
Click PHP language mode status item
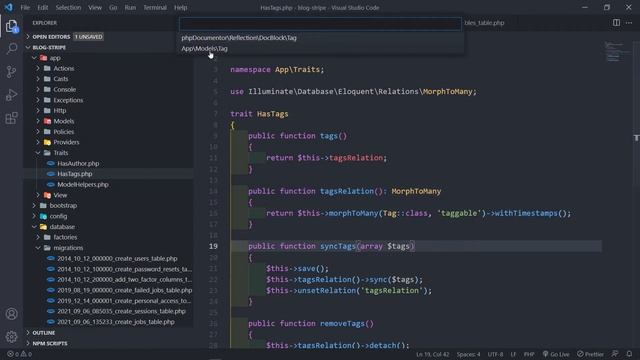[x=529, y=354]
